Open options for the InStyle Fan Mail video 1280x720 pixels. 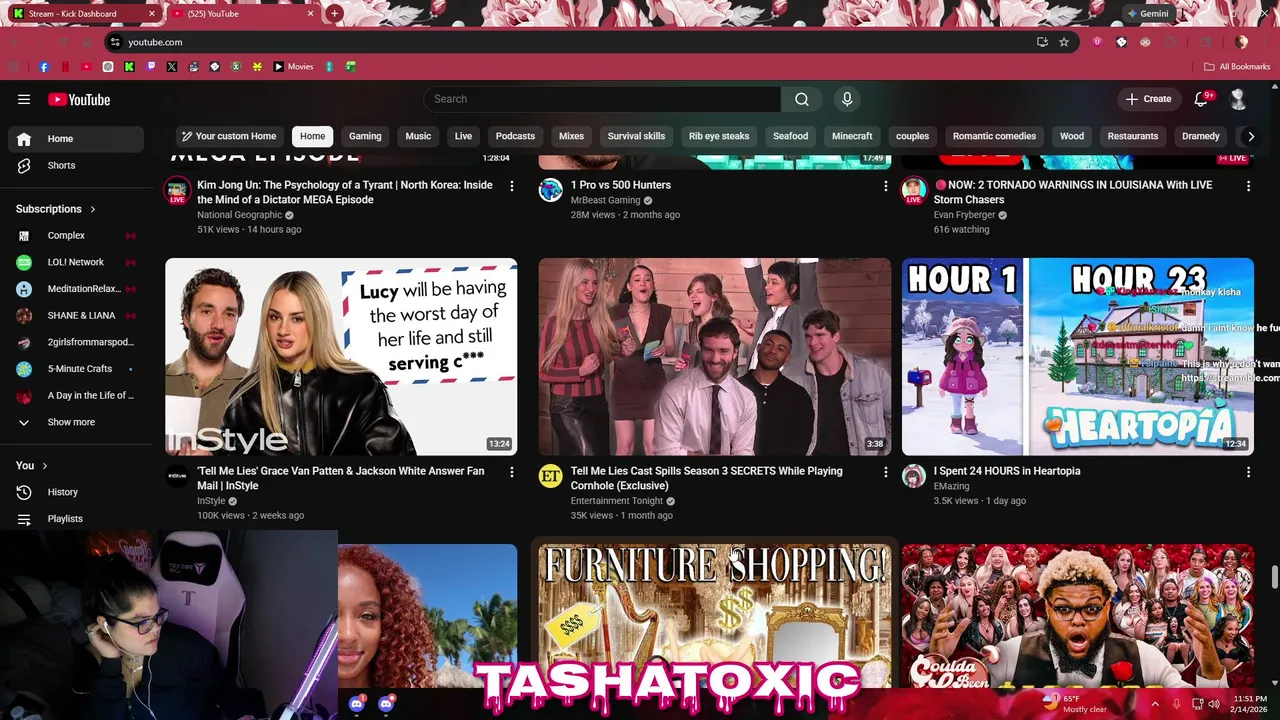point(512,472)
